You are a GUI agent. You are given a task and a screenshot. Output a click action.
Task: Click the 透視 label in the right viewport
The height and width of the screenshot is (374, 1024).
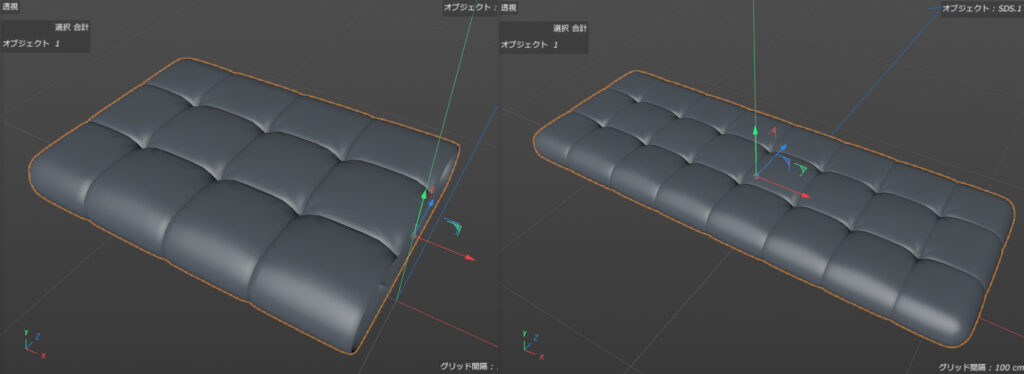[508, 7]
